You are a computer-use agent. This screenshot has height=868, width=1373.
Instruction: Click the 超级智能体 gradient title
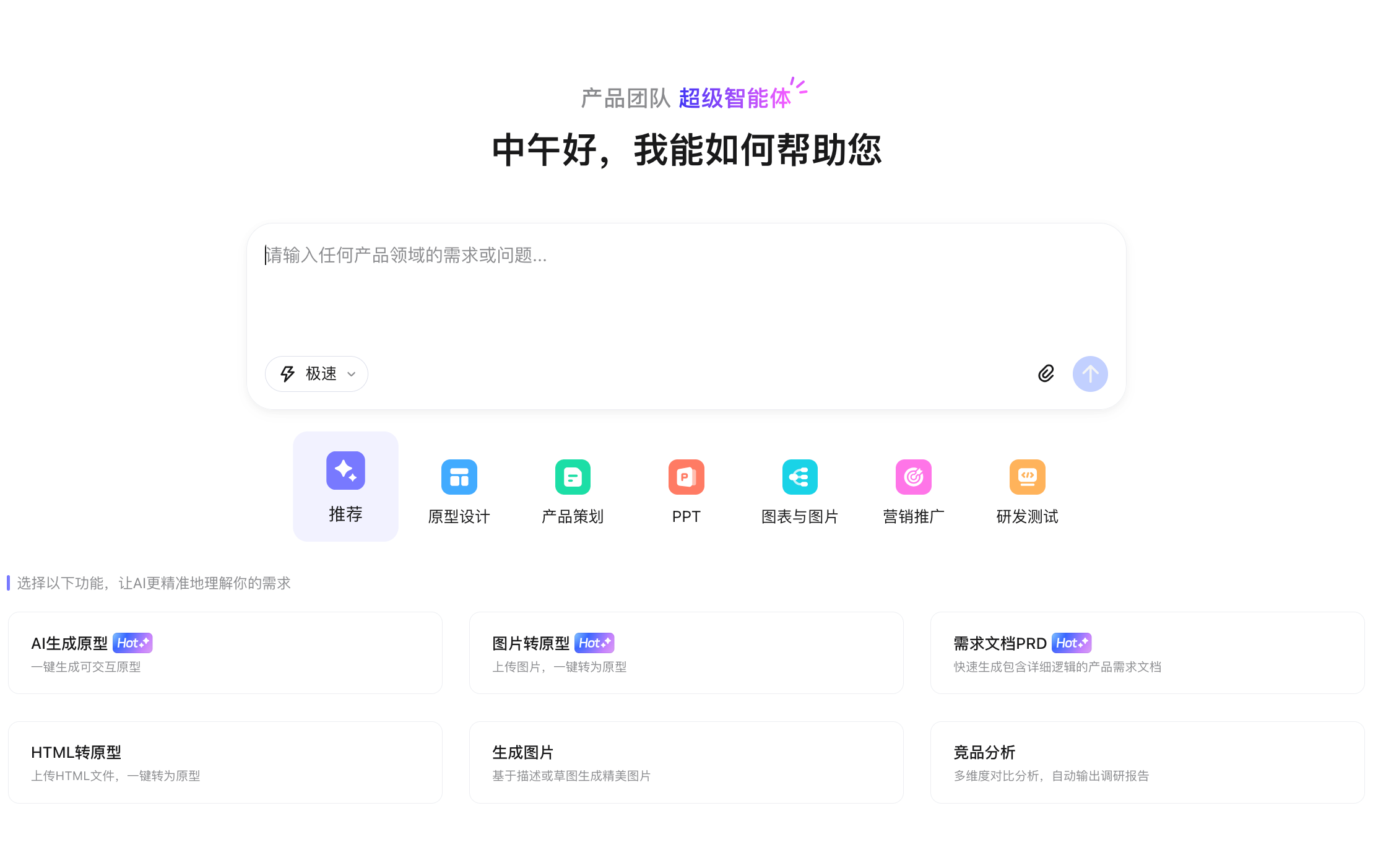(x=735, y=98)
